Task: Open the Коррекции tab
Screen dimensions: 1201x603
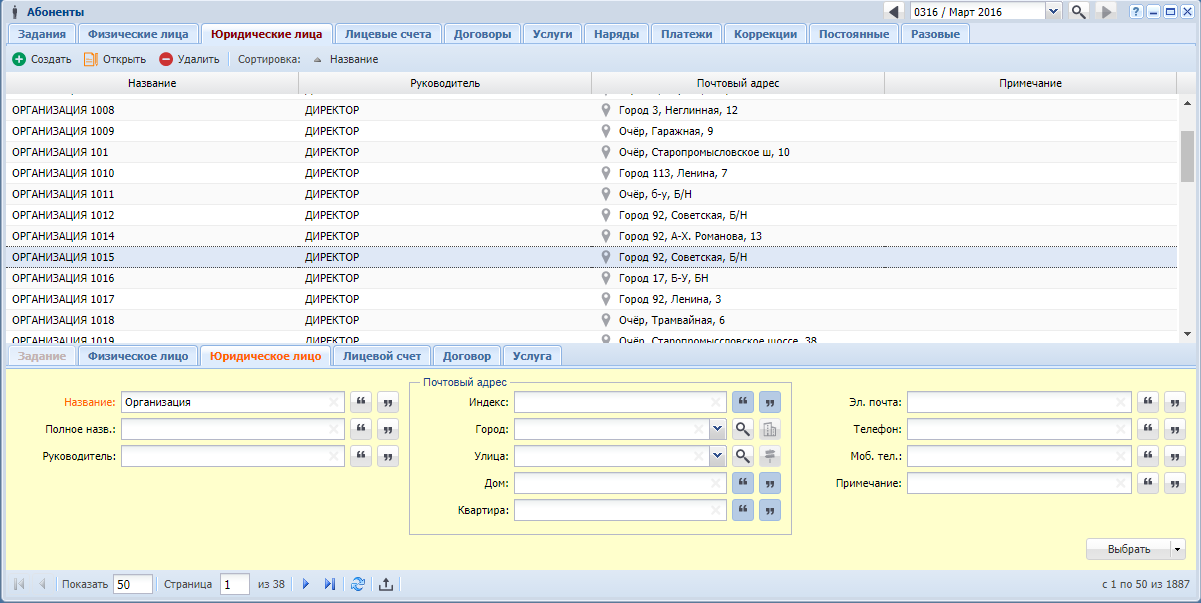Action: (765, 34)
